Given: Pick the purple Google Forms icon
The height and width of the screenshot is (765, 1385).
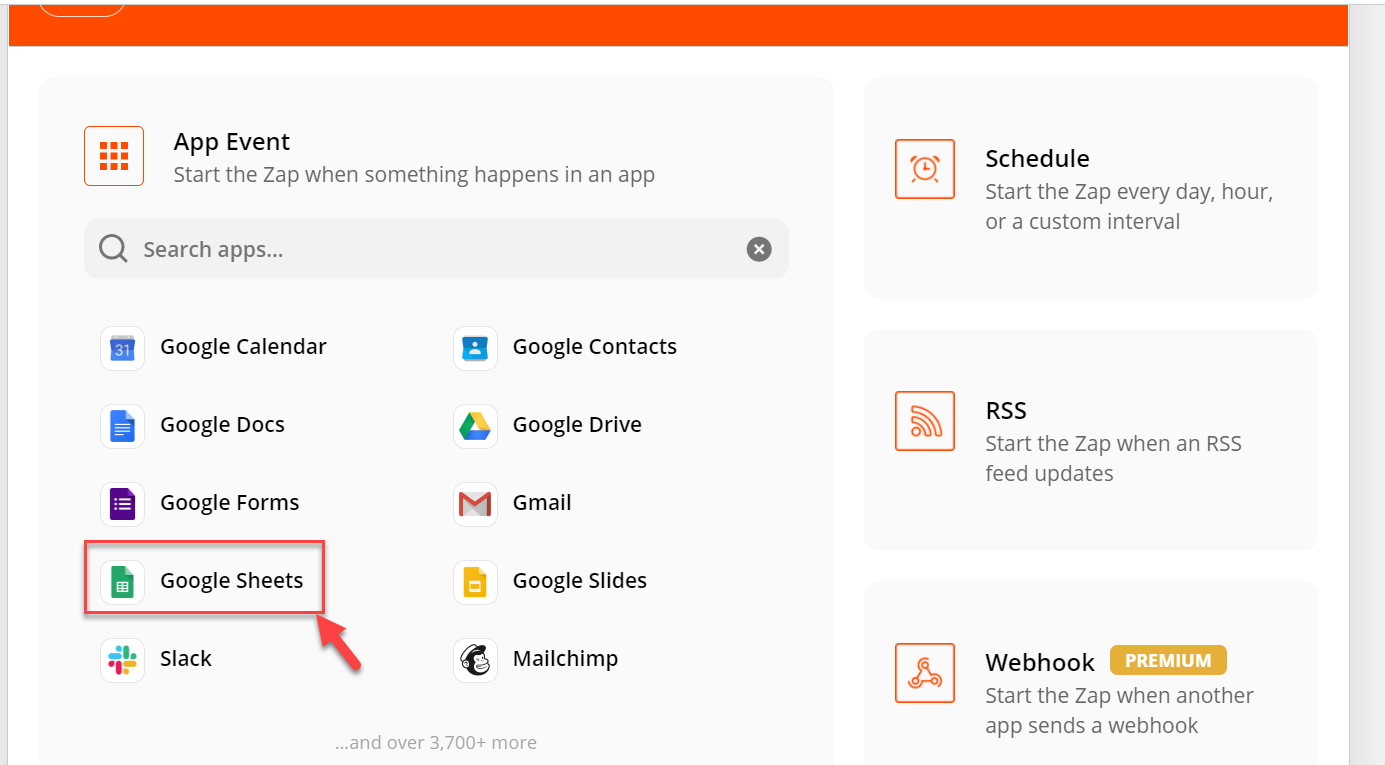Looking at the screenshot, I should 122,504.
